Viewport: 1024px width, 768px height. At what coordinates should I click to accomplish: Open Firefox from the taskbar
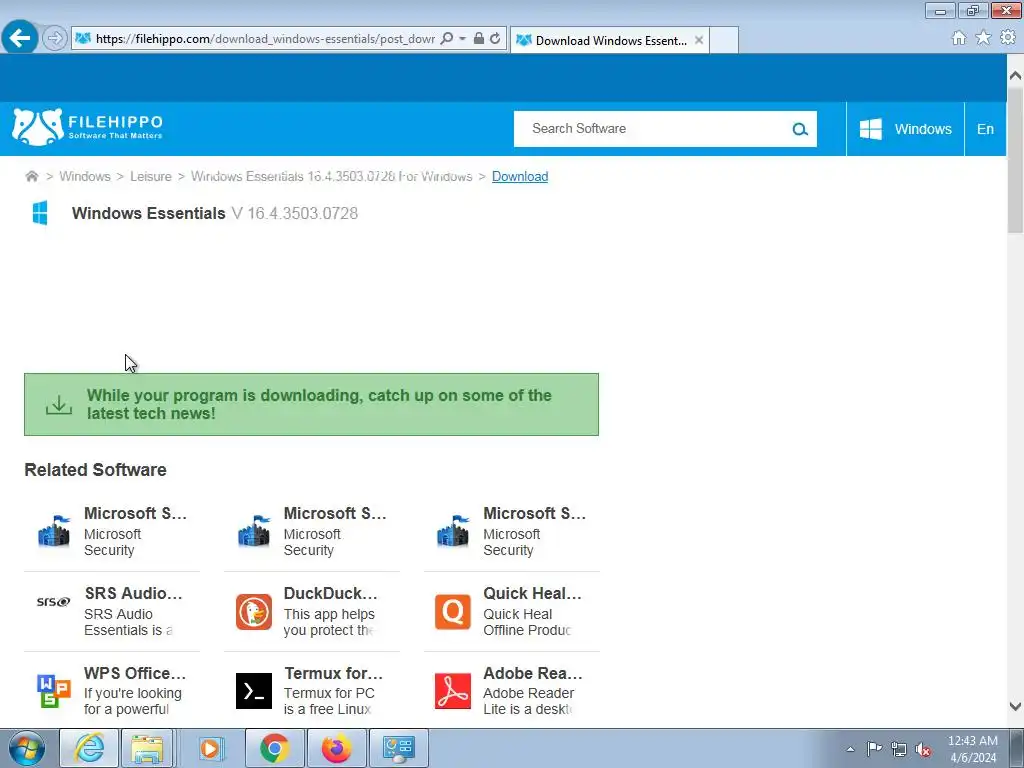(336, 748)
